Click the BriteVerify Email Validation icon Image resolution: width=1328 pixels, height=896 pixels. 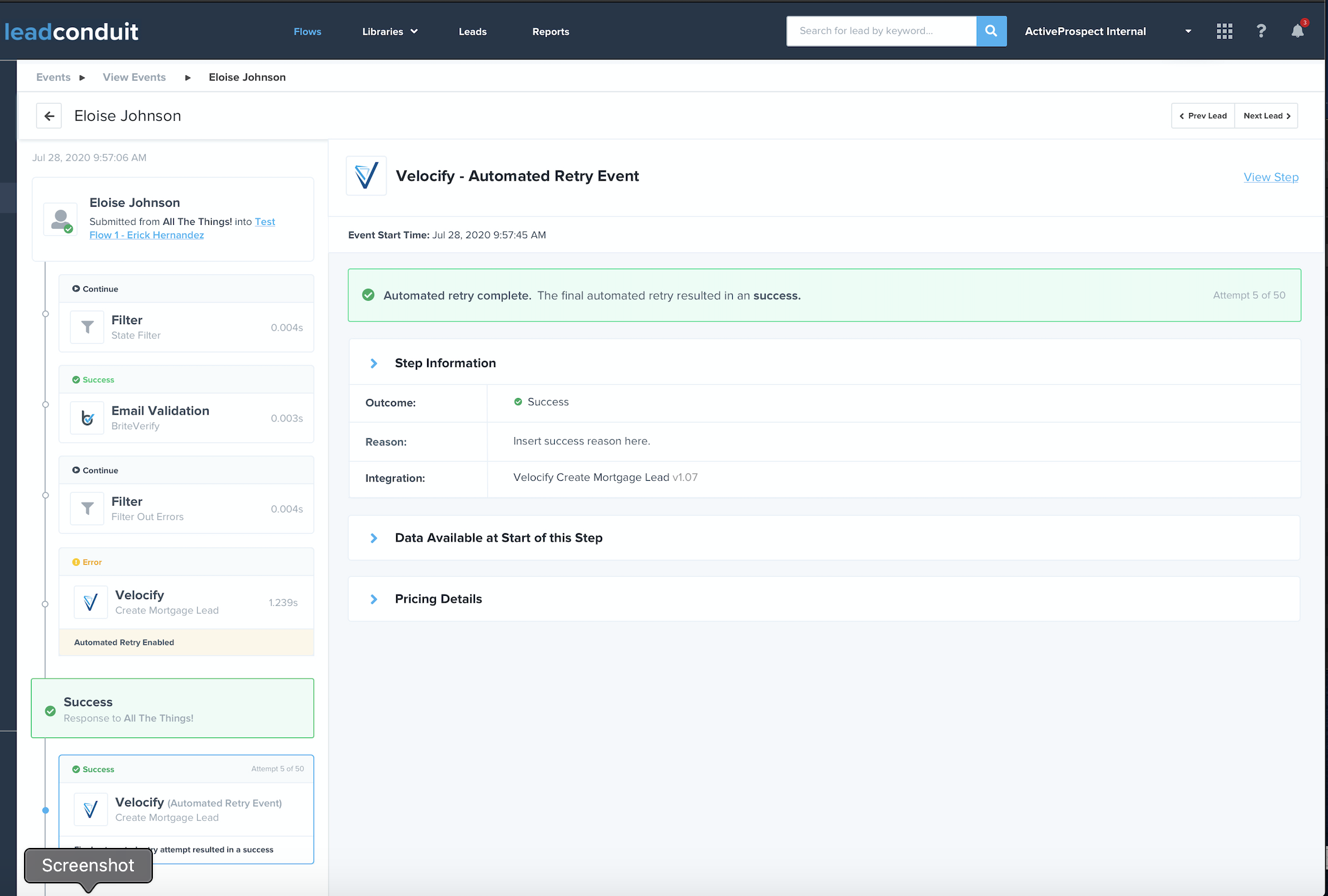click(87, 418)
